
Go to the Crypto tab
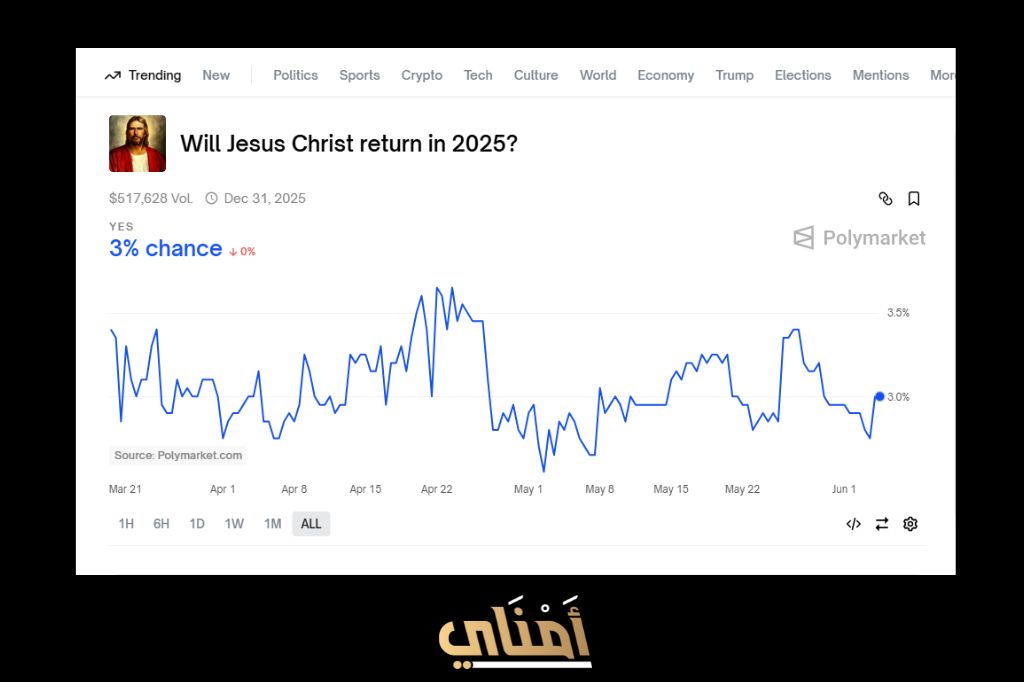tap(421, 75)
